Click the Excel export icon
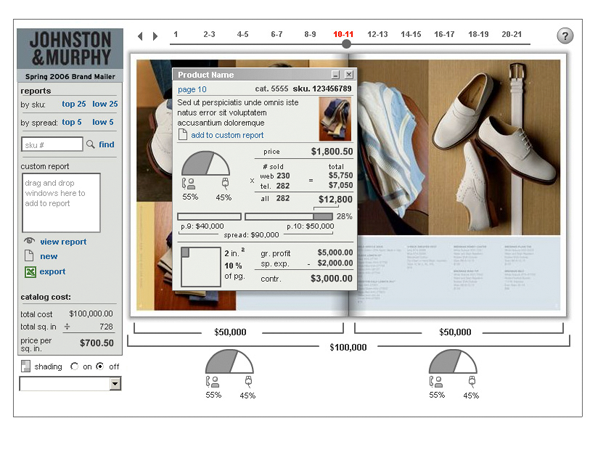Screen dimensions: 600x450 pyautogui.click(x=30, y=272)
